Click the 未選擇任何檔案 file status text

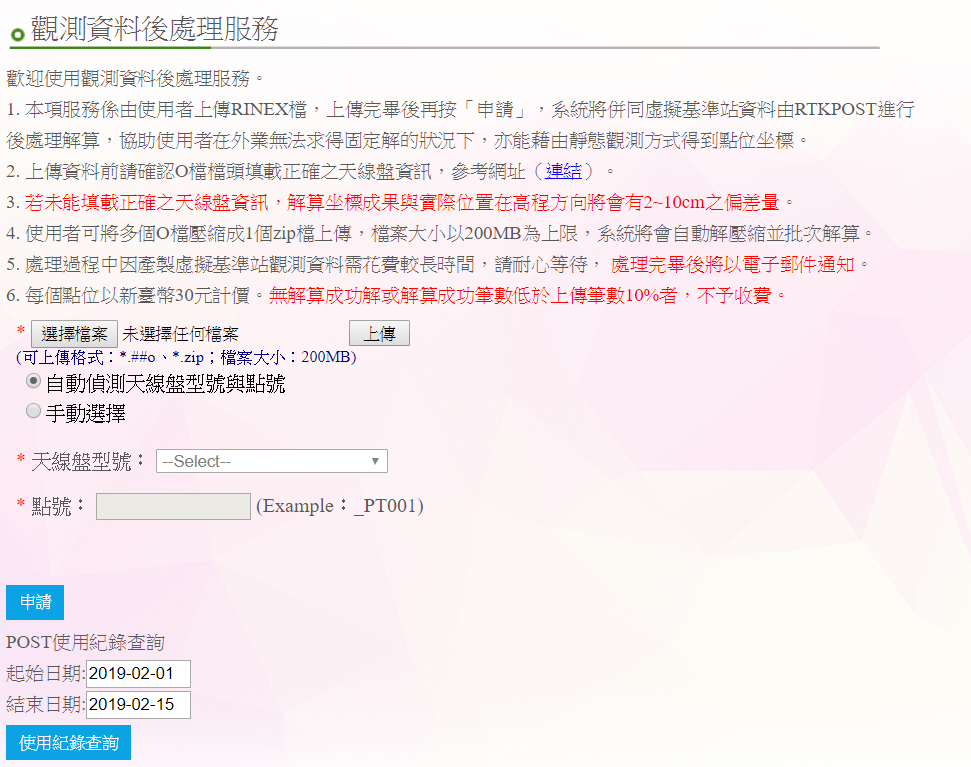tap(180, 334)
